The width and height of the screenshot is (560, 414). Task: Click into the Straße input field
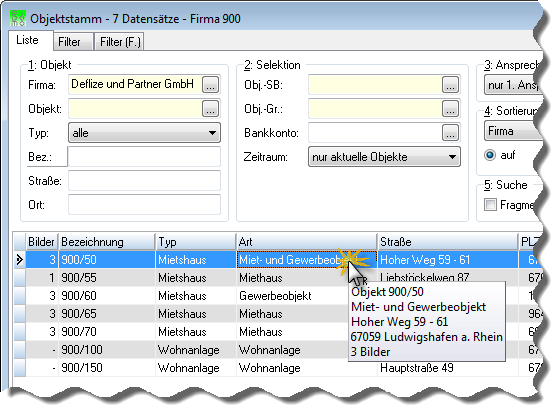[144, 181]
